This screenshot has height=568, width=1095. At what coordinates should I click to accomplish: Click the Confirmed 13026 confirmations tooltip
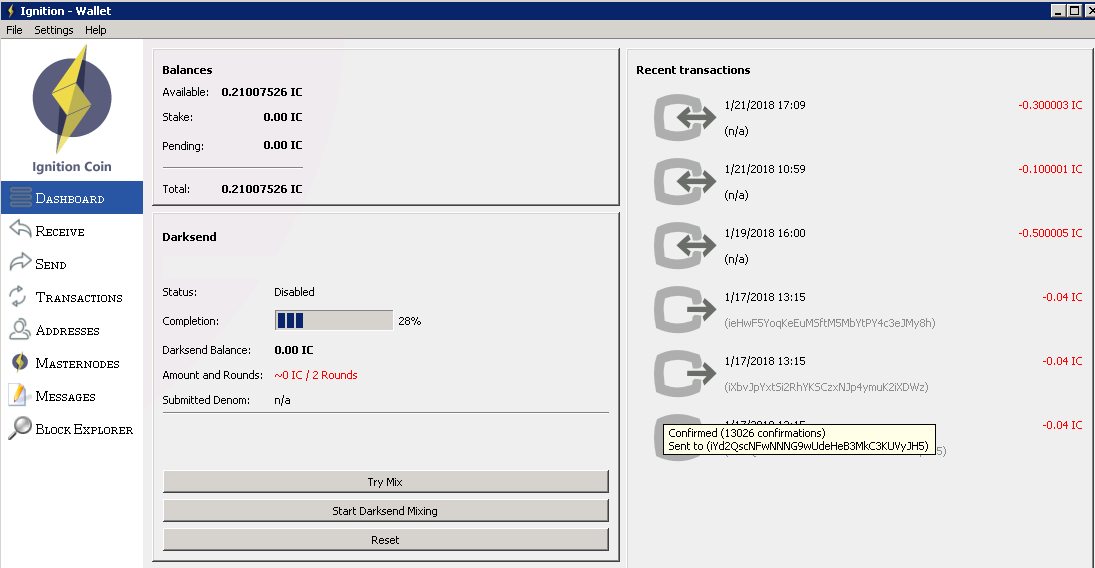point(799,439)
